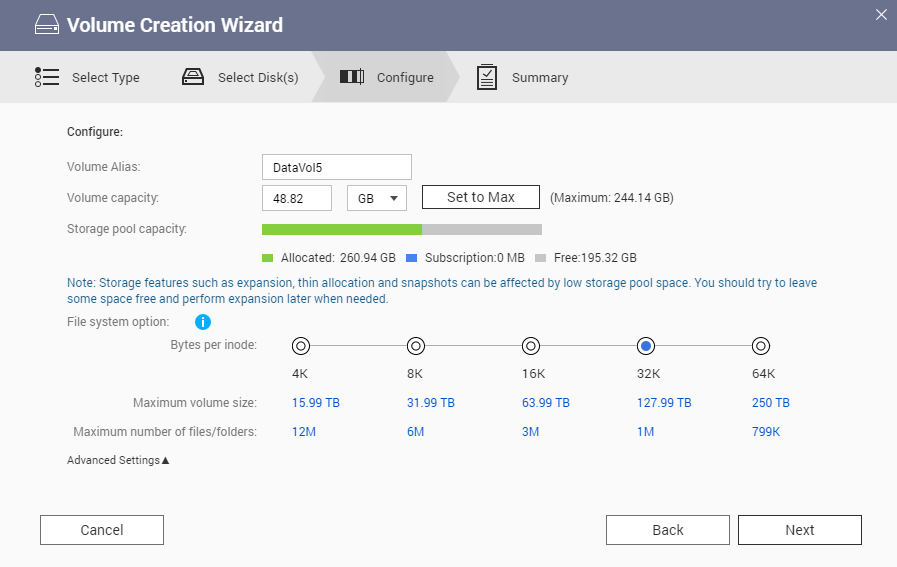Screen dimensions: 897x567
Task: Collapse the Advanced Settings section
Action: pos(118,460)
